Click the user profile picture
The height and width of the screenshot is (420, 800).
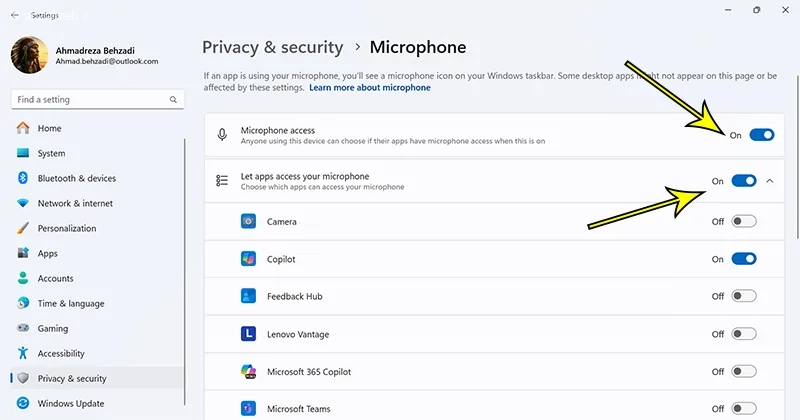28,55
